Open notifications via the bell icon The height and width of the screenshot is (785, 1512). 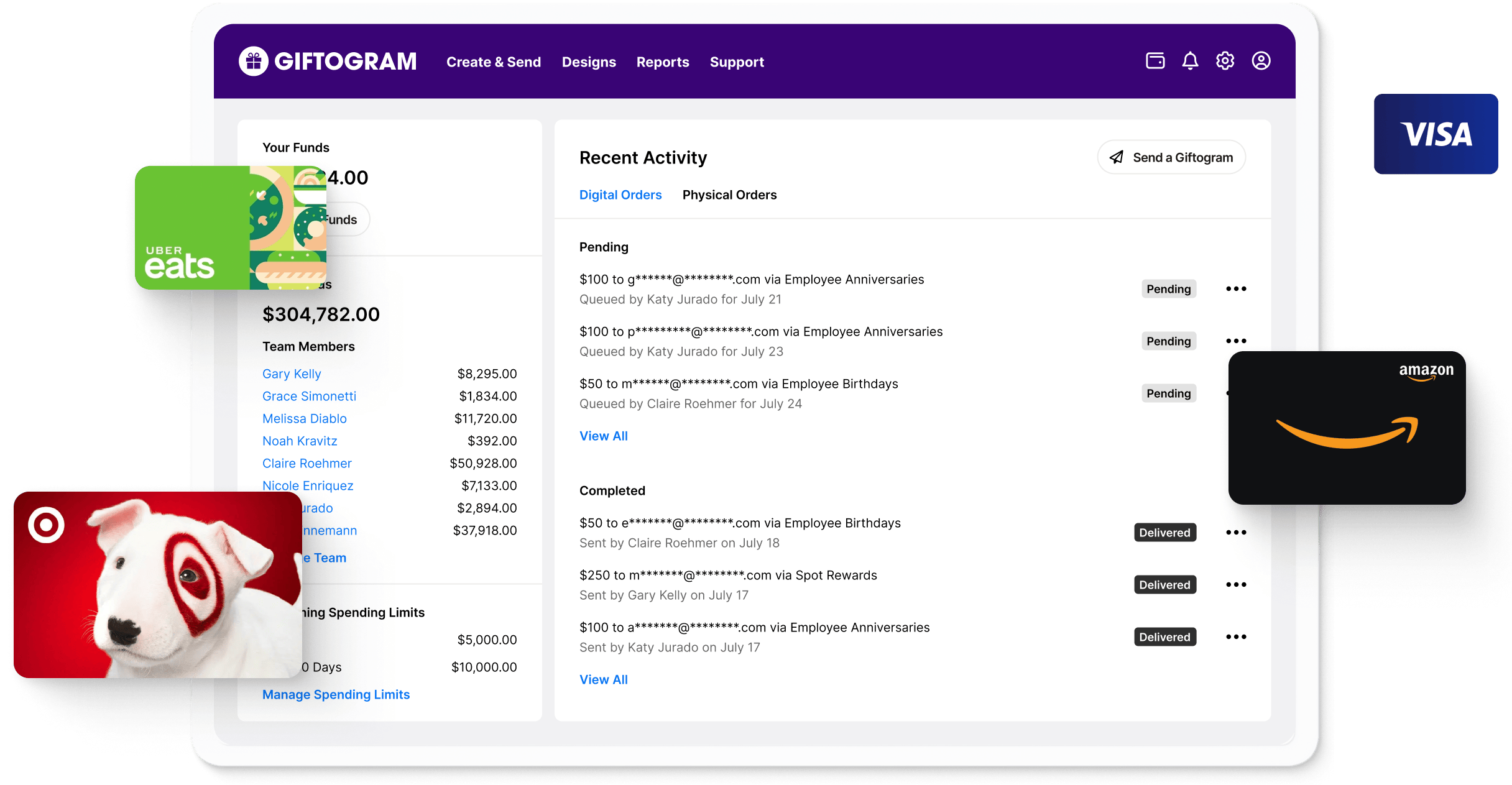1190,60
